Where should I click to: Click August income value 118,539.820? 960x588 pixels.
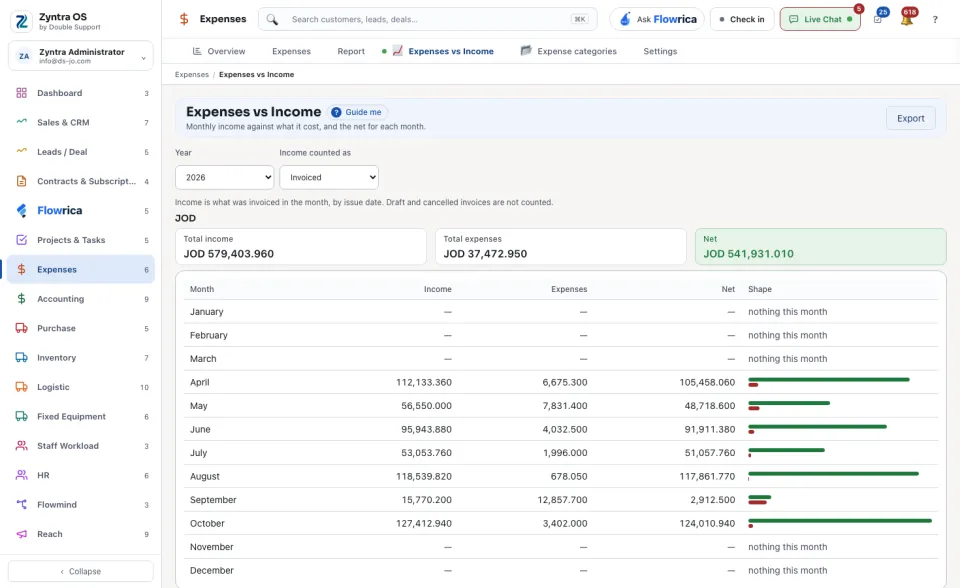point(424,477)
